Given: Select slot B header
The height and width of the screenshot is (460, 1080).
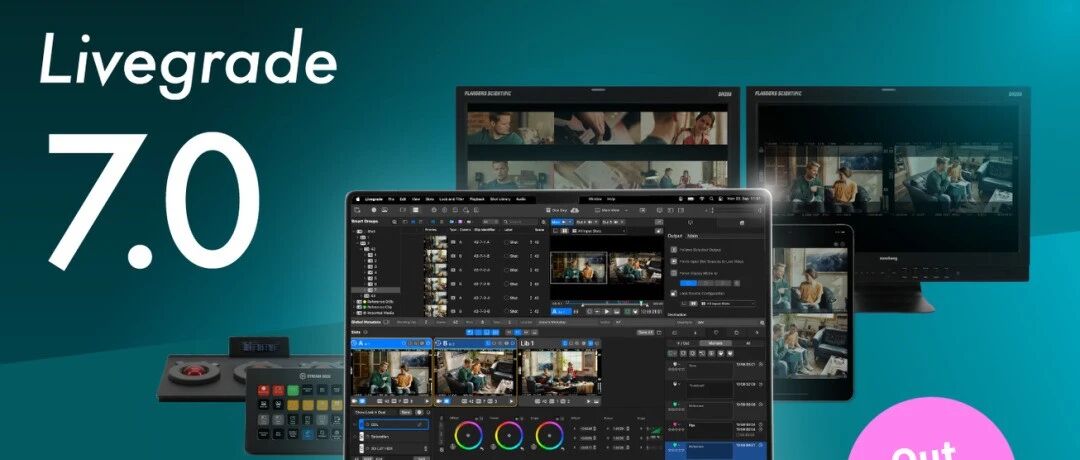Looking at the screenshot, I should pos(475,343).
